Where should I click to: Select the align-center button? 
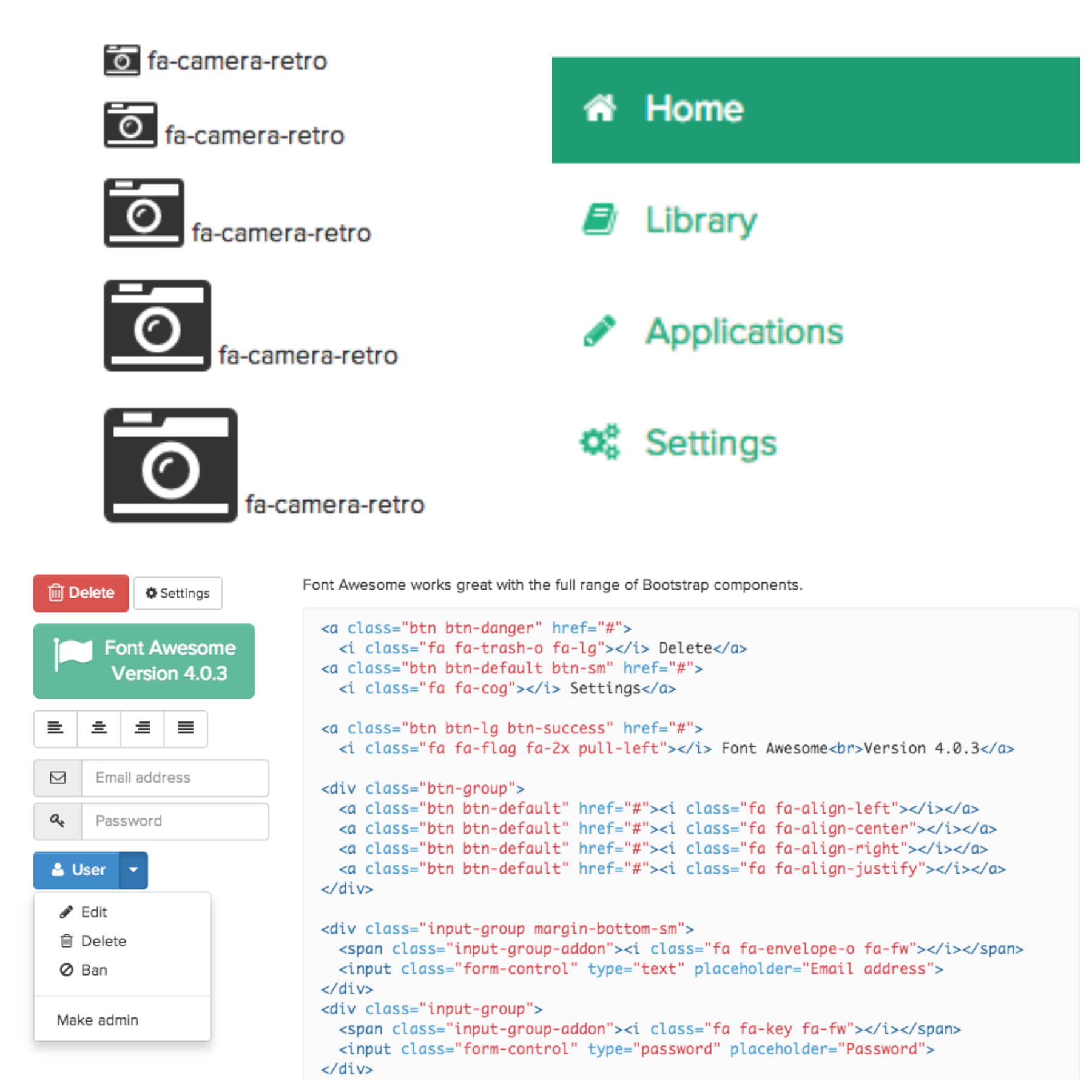click(x=98, y=729)
